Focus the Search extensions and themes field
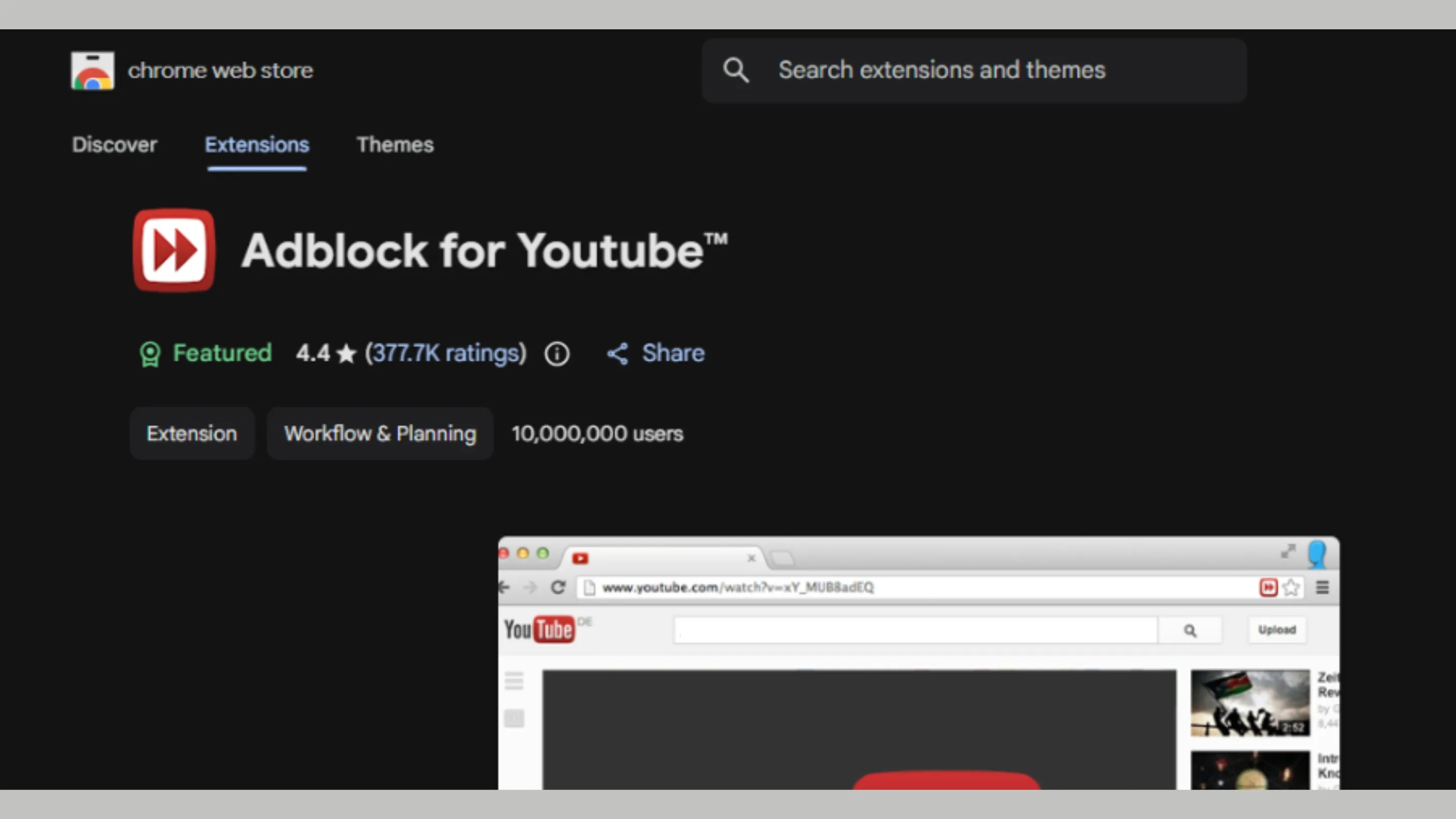Viewport: 1456px width, 819px height. 974,70
